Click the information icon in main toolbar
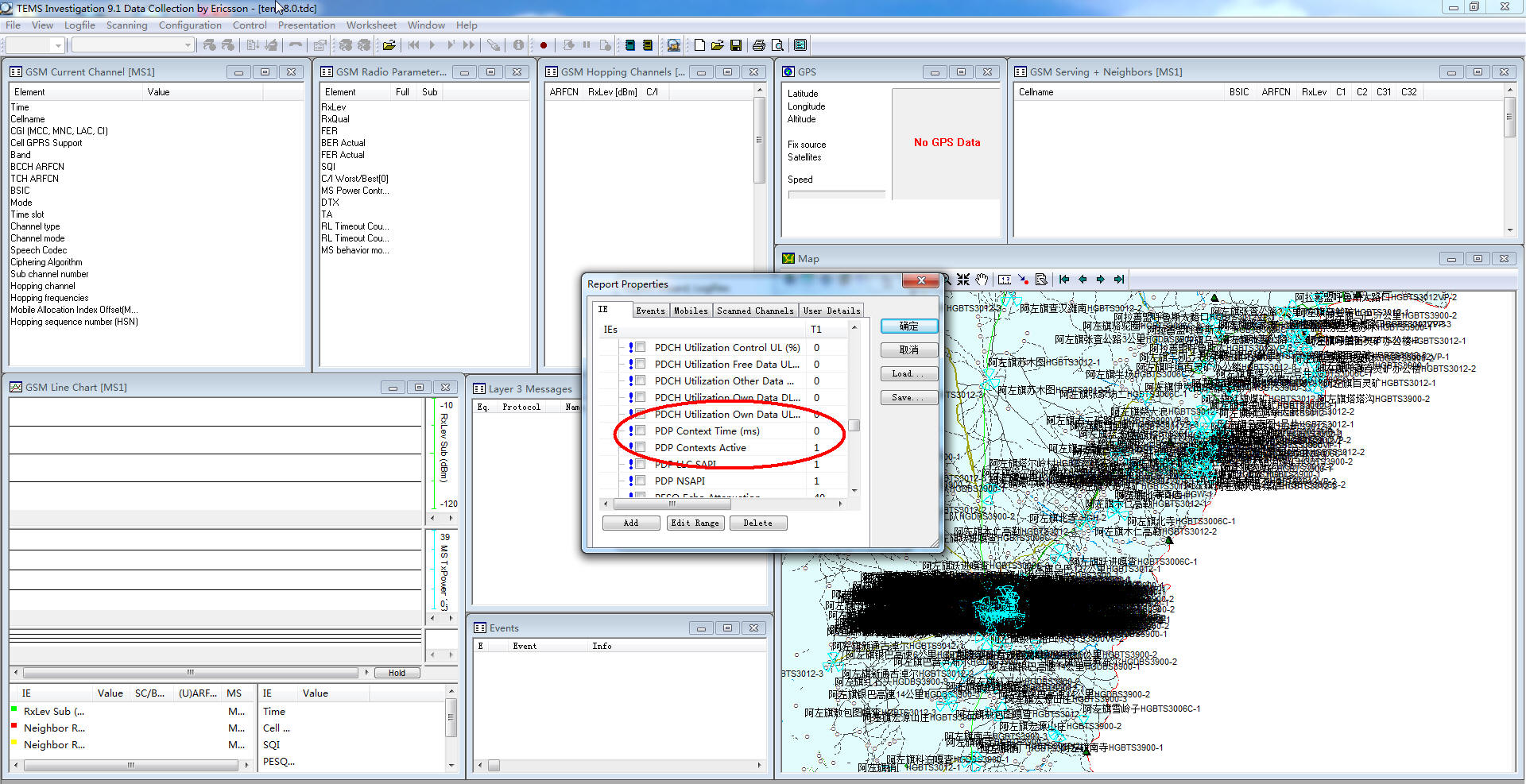 point(518,45)
